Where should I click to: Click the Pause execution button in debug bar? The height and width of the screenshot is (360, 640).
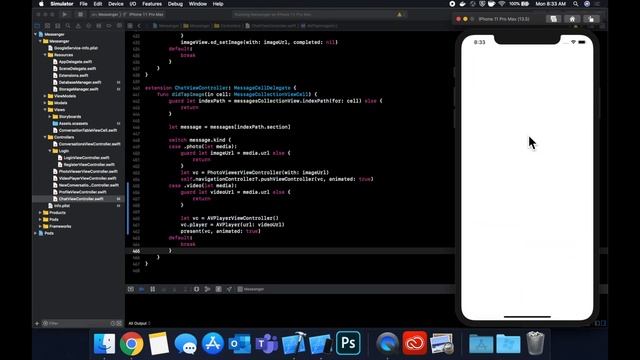pos(152,289)
